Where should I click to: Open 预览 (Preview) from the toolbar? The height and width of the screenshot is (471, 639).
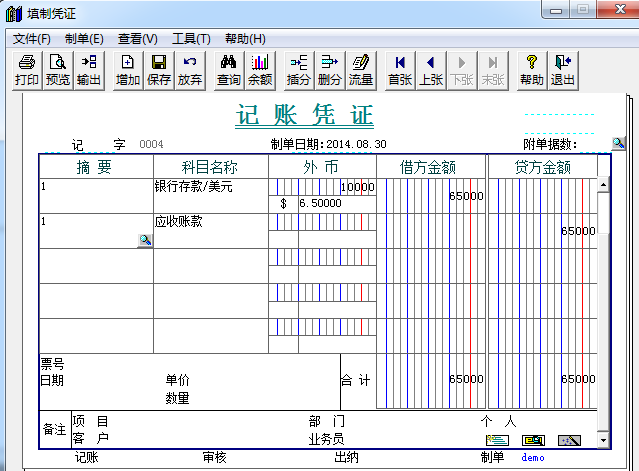[58, 70]
